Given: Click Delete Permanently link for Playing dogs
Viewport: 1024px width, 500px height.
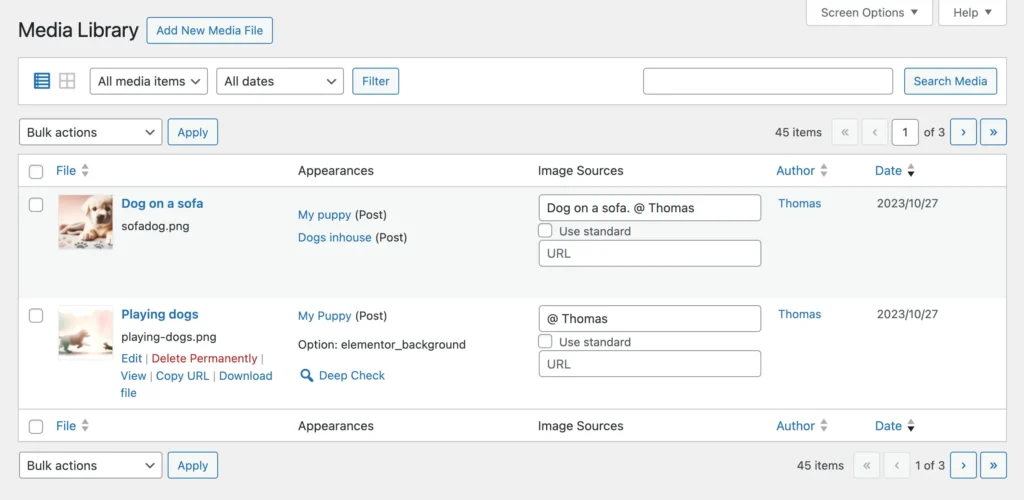Looking at the screenshot, I should (204, 359).
